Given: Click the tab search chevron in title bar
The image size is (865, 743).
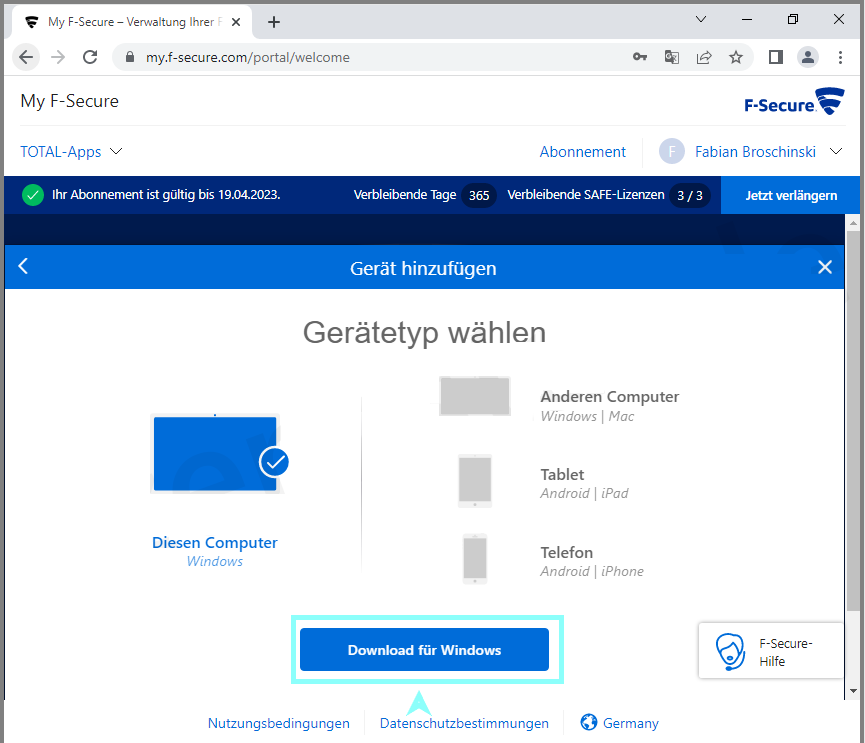Looking at the screenshot, I should (701, 19).
